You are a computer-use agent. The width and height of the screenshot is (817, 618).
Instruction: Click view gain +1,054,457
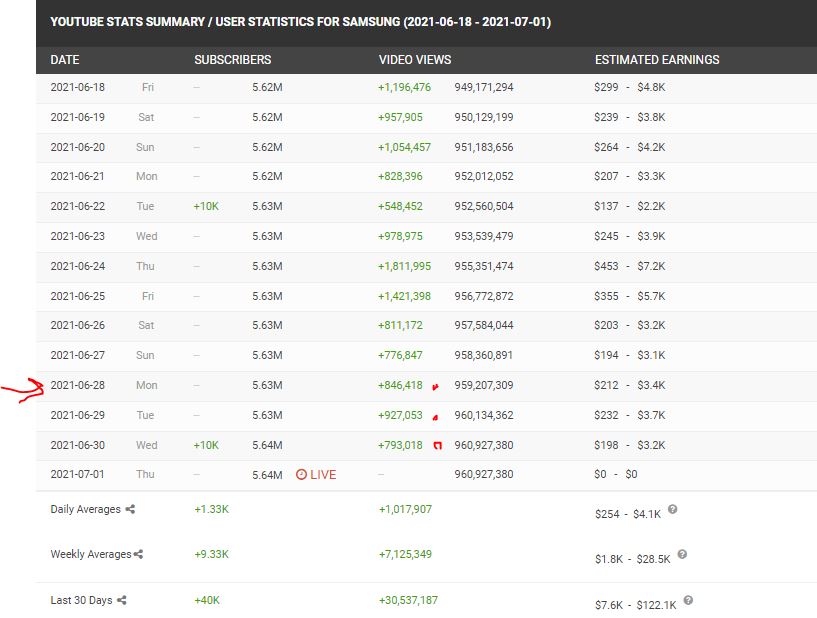404,147
